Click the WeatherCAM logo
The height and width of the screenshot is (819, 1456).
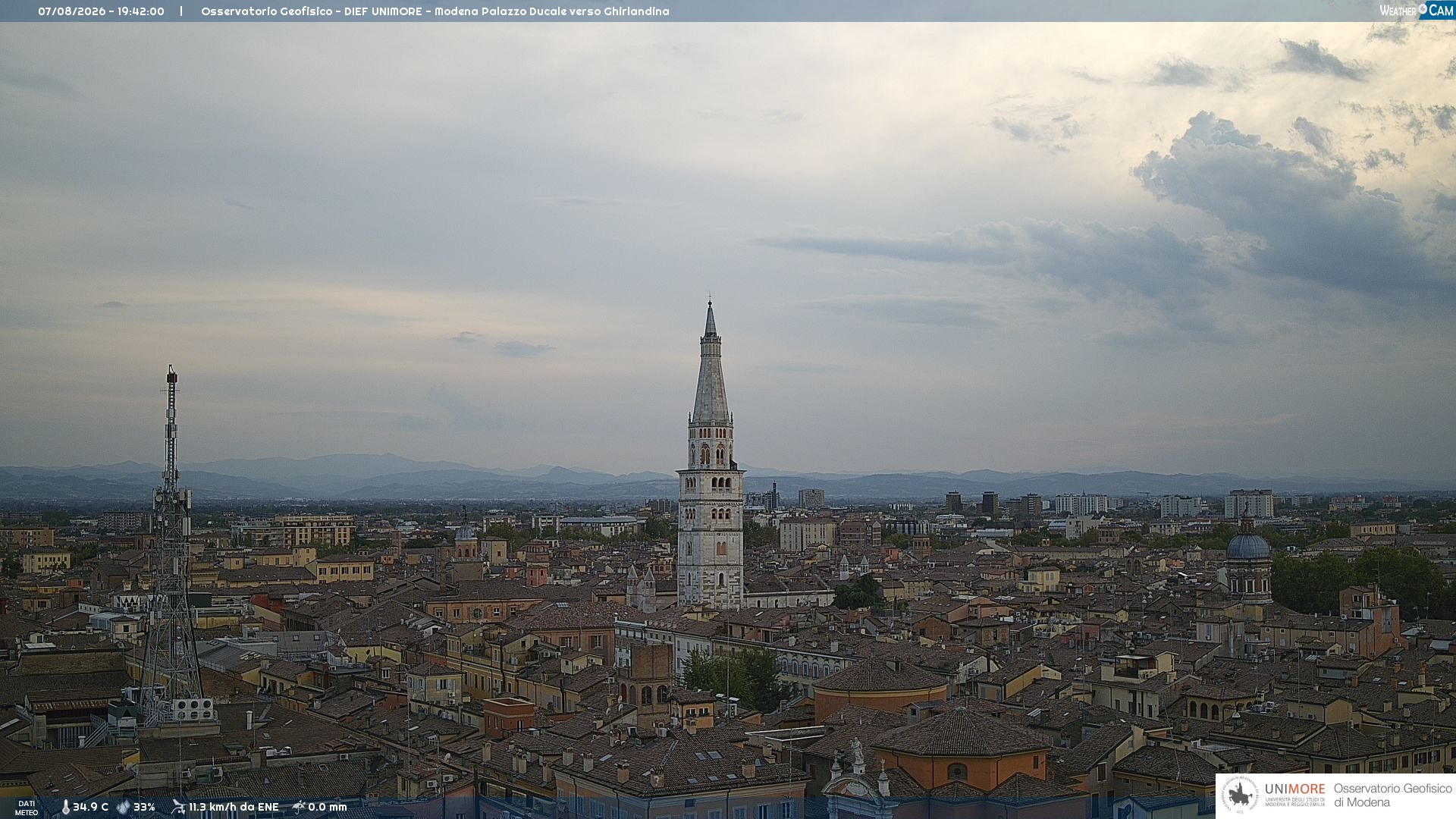click(x=1417, y=11)
